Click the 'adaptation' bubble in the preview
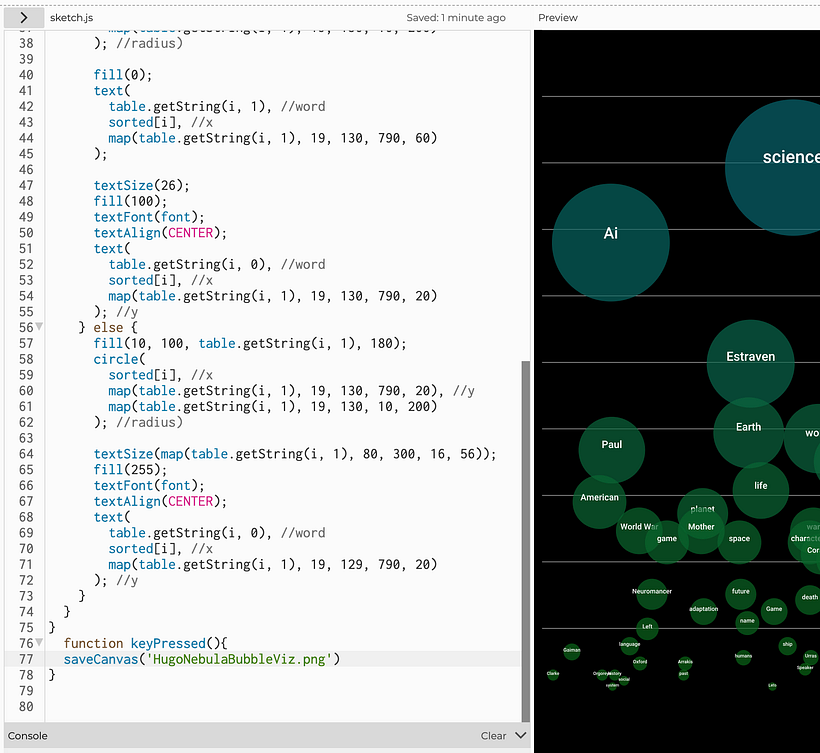This screenshot has height=753, width=820. tap(703, 611)
